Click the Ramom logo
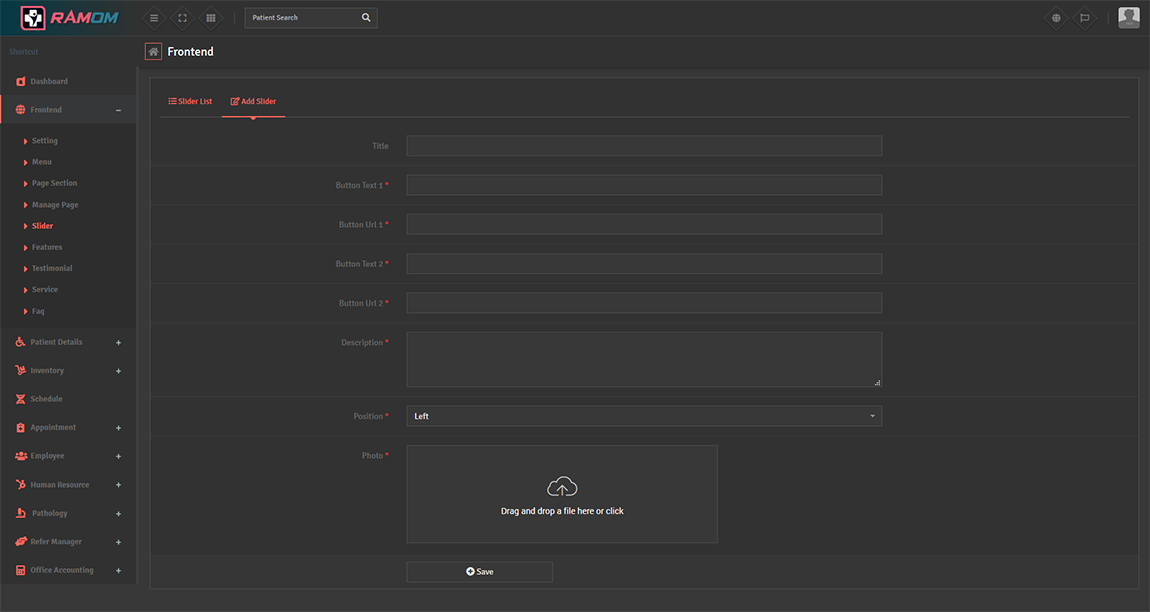This screenshot has width=1150, height=612. coord(68,17)
